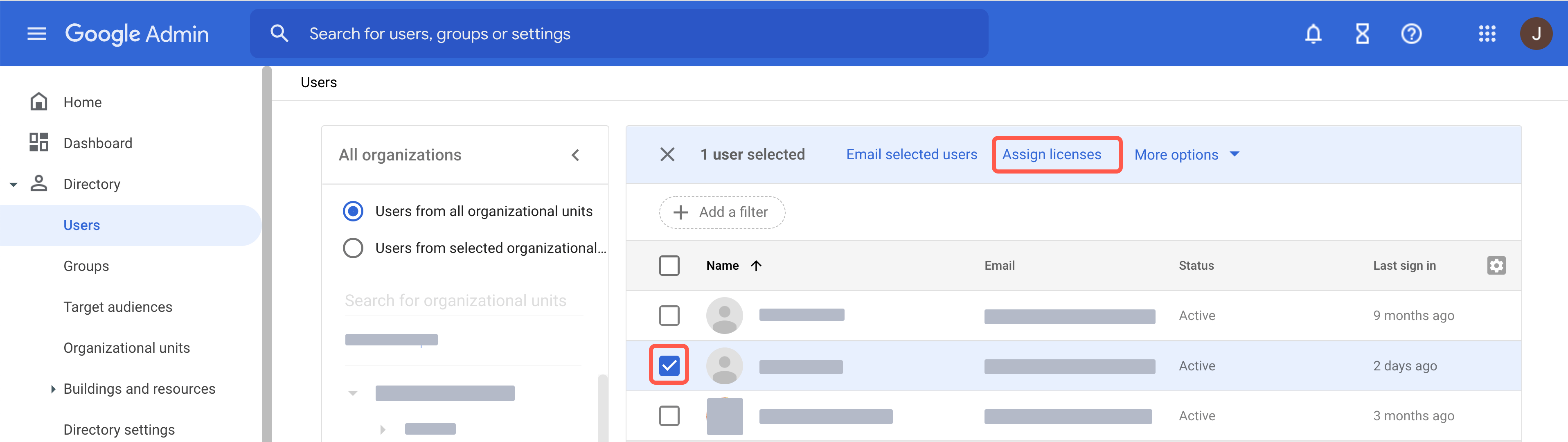Uncheck the highlighted selected user
Viewport: 1568px width, 442px height.
click(670, 365)
